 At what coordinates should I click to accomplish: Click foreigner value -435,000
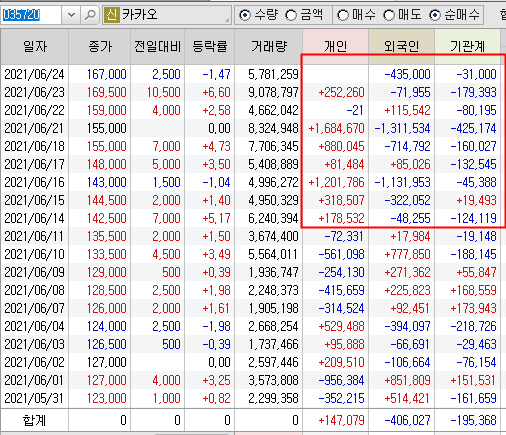tap(407, 74)
